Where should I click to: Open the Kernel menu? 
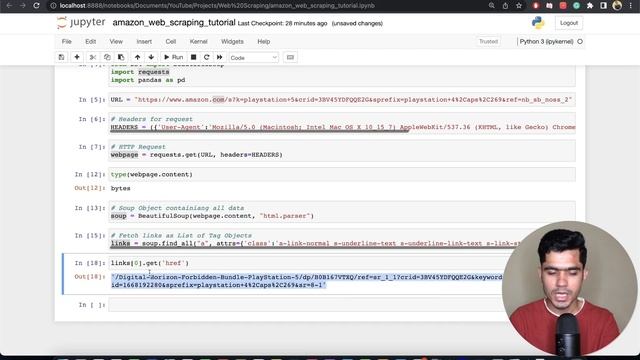tap(199, 42)
